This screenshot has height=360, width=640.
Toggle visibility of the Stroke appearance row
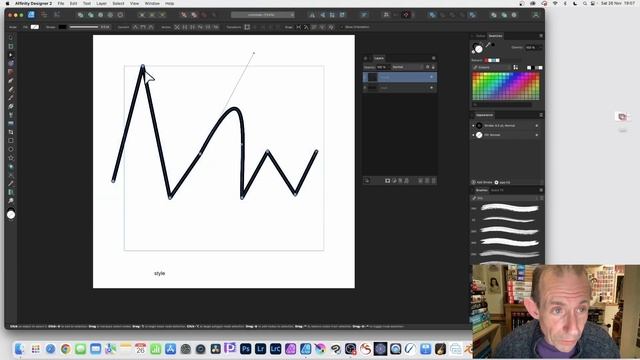pyautogui.click(x=537, y=126)
